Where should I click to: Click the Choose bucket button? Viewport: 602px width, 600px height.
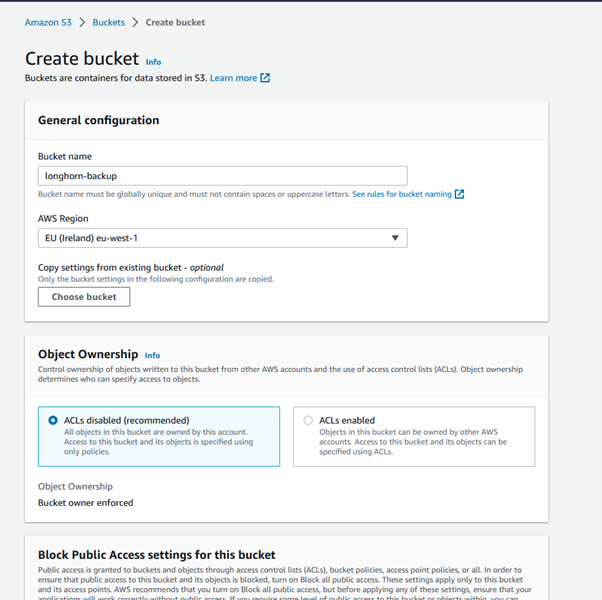(x=84, y=297)
